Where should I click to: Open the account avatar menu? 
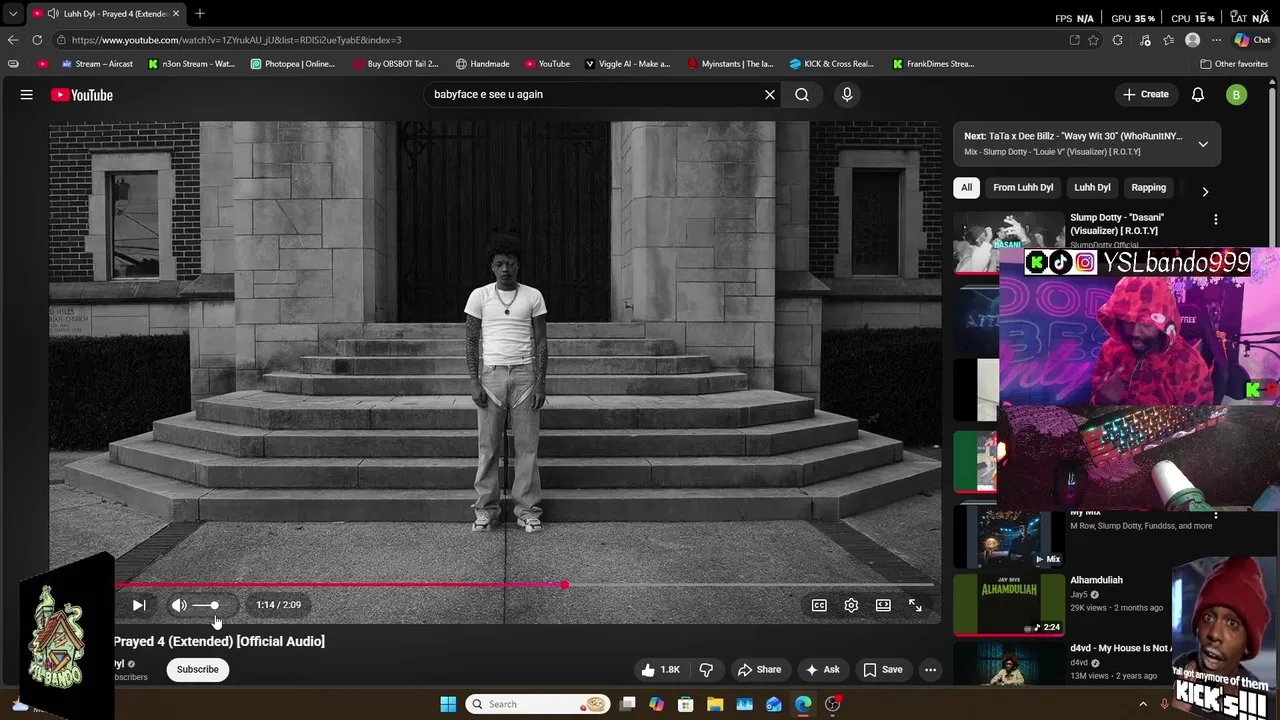point(1237,95)
